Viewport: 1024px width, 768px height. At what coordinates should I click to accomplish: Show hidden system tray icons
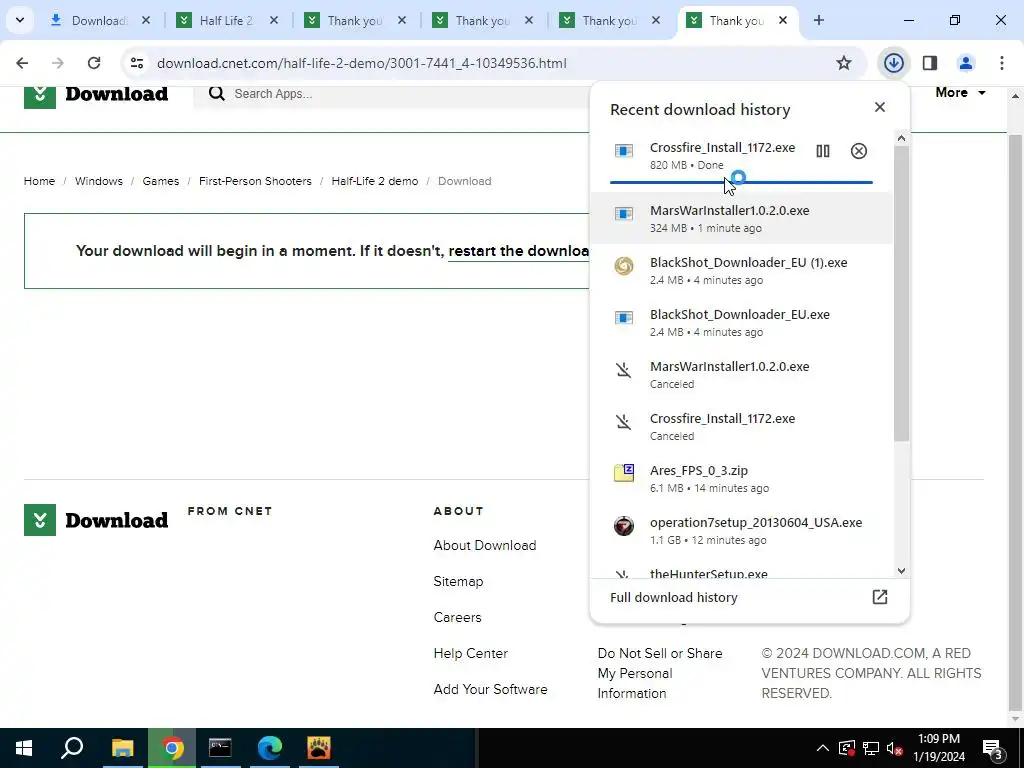[823, 748]
